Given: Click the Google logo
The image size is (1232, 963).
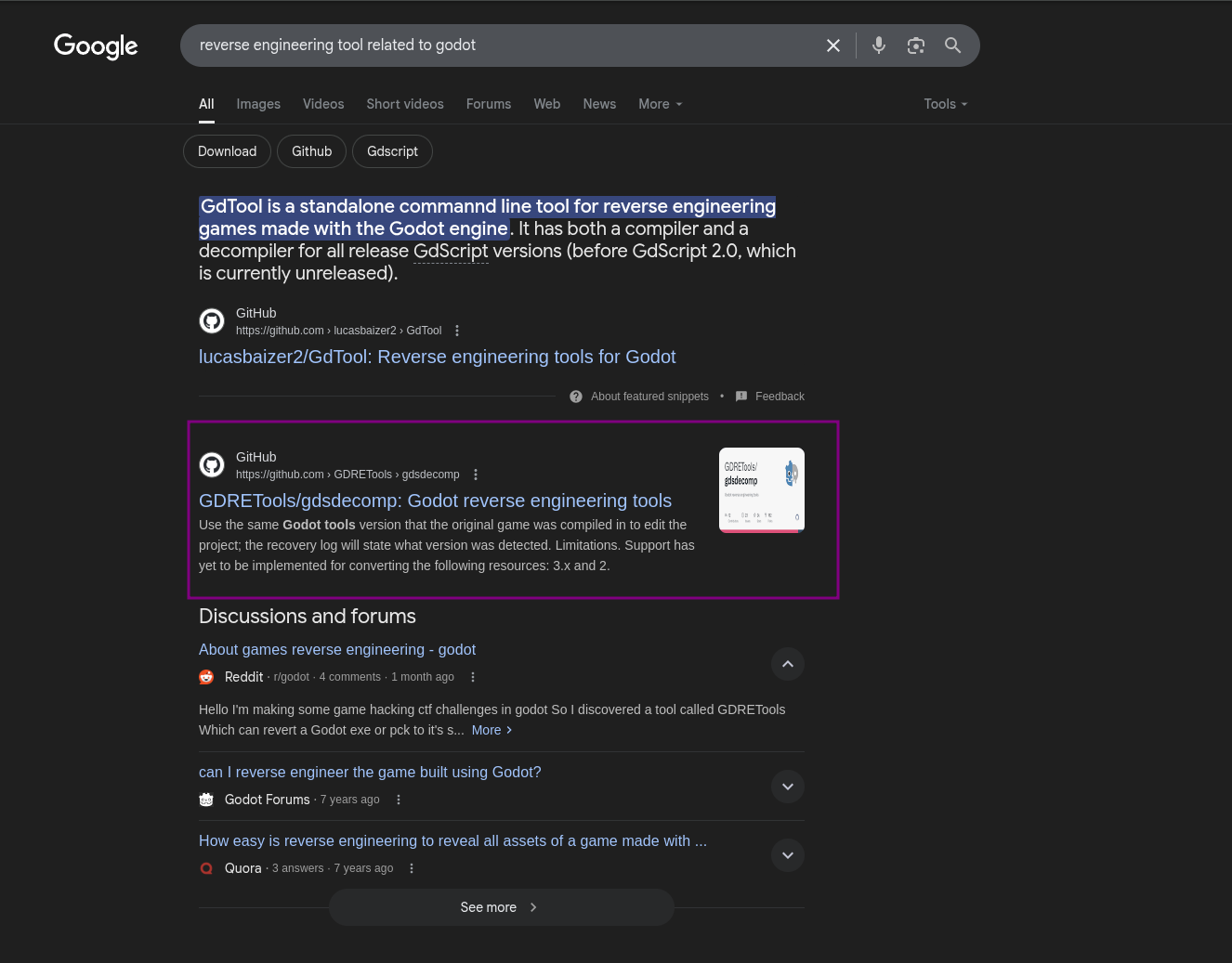Looking at the screenshot, I should coord(96,46).
